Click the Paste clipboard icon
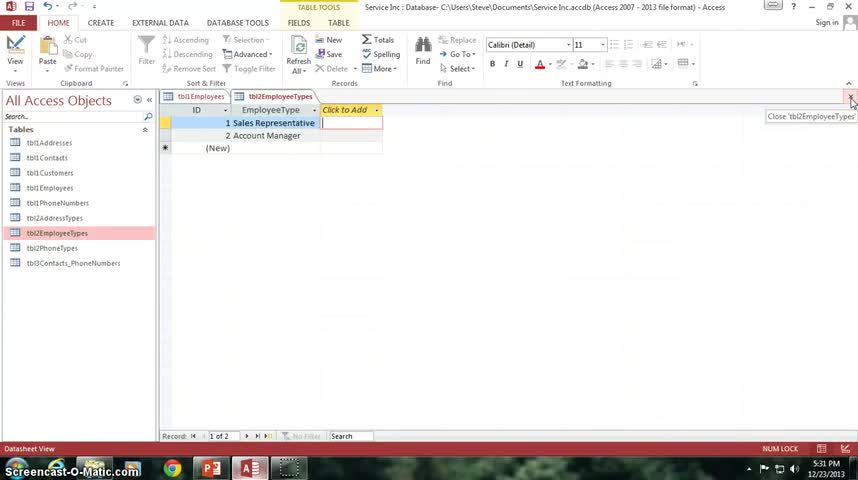The height and width of the screenshot is (480, 858). pos(48,47)
